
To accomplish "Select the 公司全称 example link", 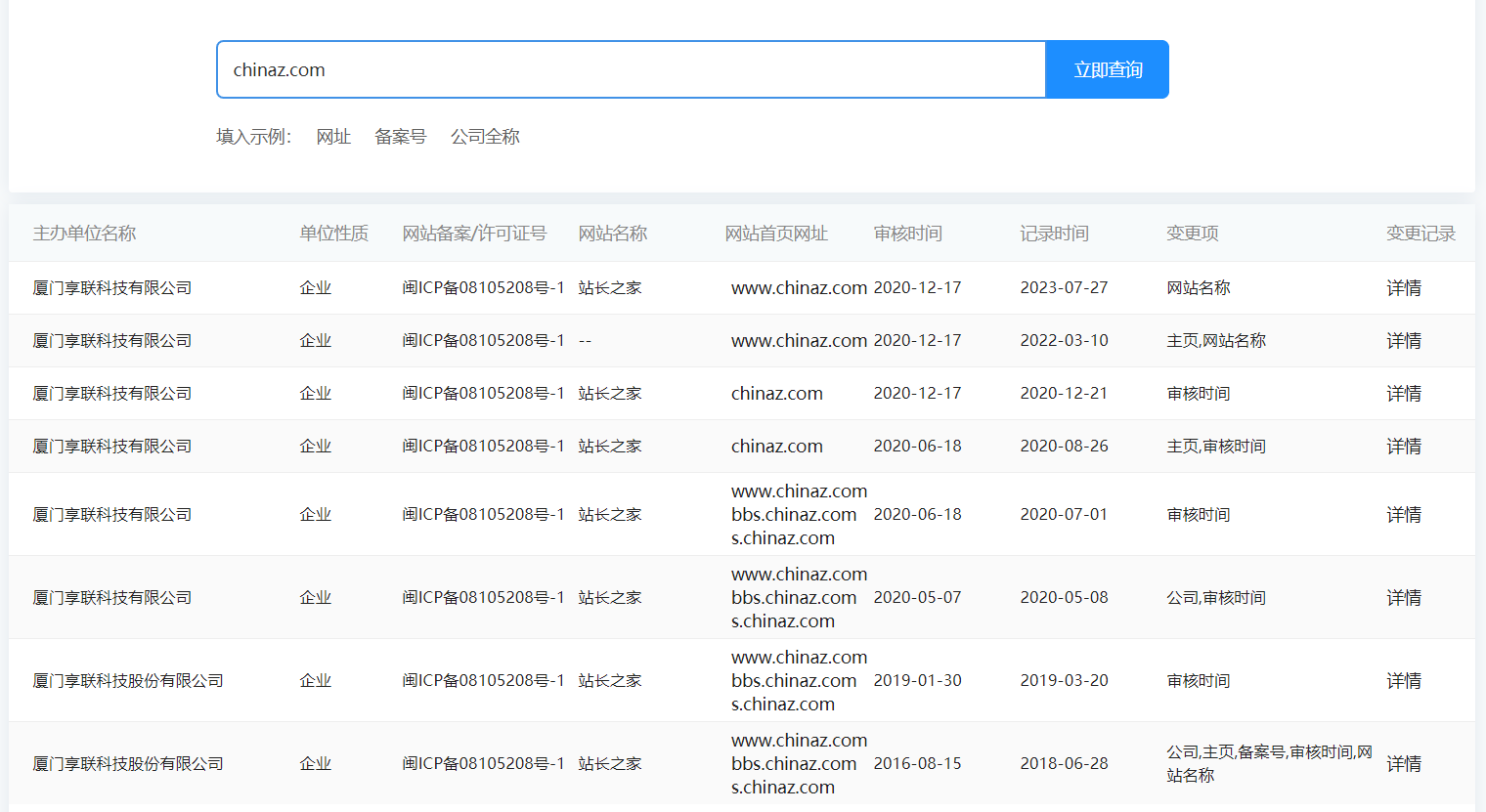I will pos(485,137).
